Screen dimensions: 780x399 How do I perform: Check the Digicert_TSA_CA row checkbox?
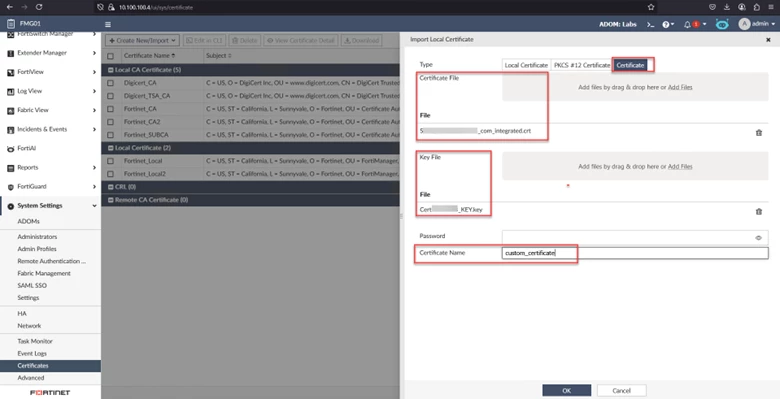click(x=110, y=96)
